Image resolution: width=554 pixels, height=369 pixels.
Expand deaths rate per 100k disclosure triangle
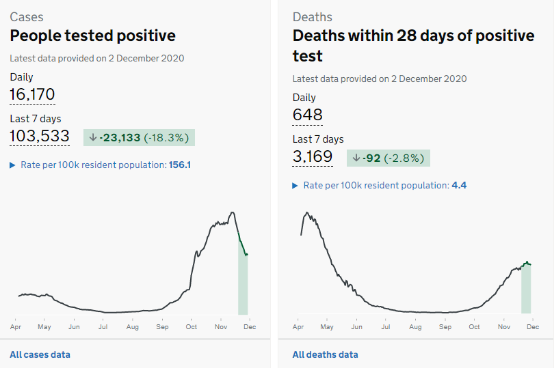click(x=295, y=186)
